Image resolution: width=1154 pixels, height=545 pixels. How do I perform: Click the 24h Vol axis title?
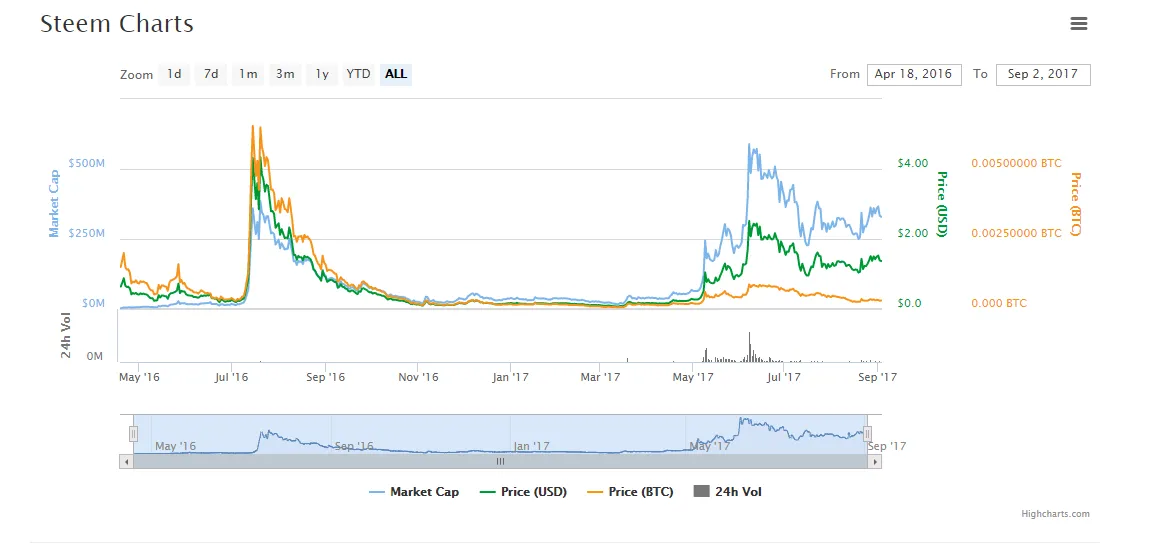tap(66, 337)
